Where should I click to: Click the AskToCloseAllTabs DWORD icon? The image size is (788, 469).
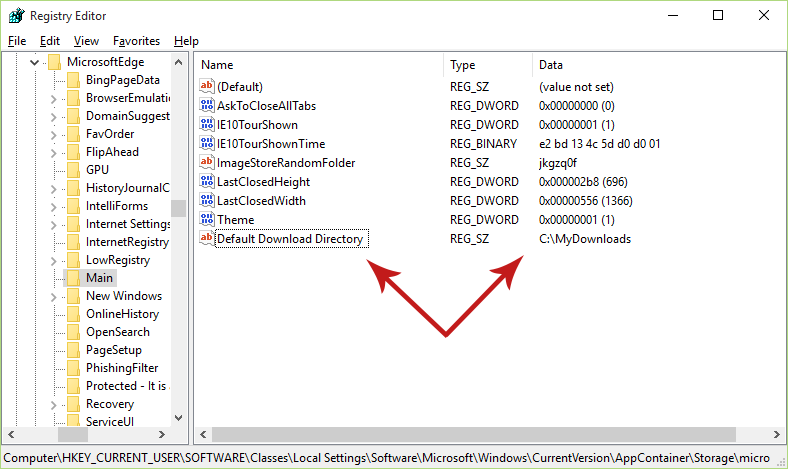tap(207, 105)
